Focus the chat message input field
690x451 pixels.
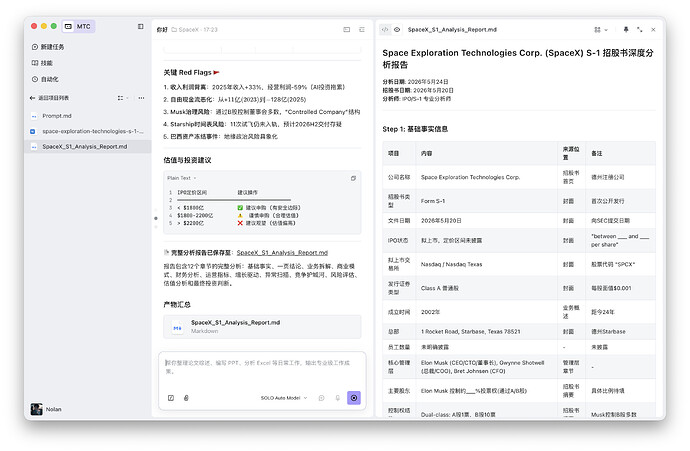262,367
